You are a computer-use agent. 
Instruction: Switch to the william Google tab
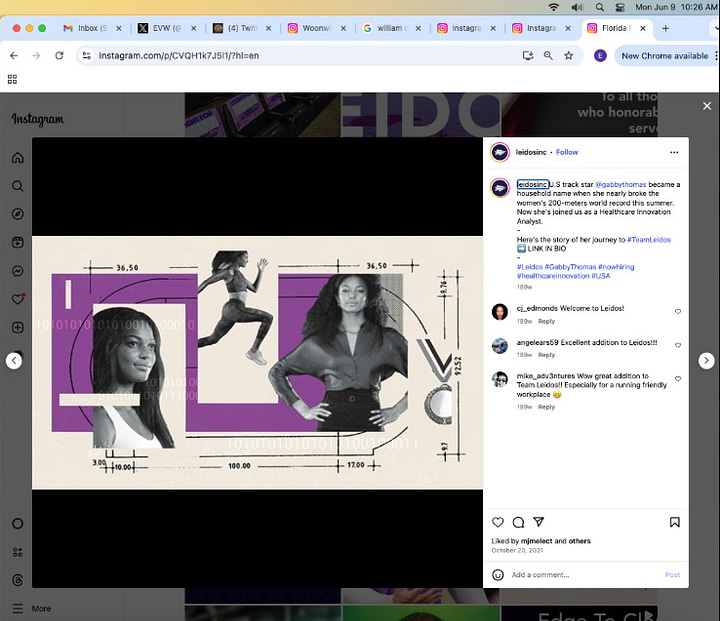392,28
